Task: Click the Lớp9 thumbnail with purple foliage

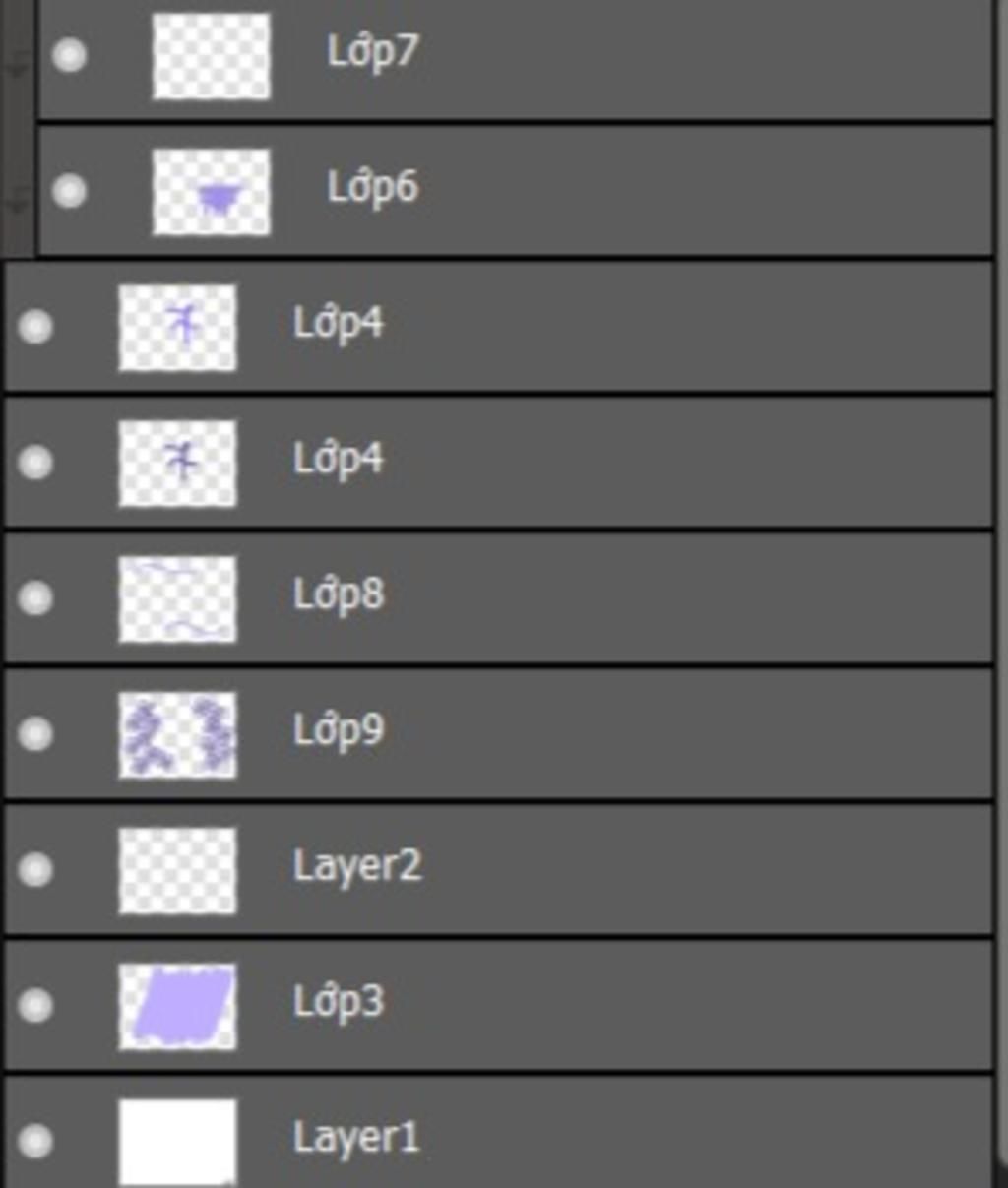Action: point(178,735)
